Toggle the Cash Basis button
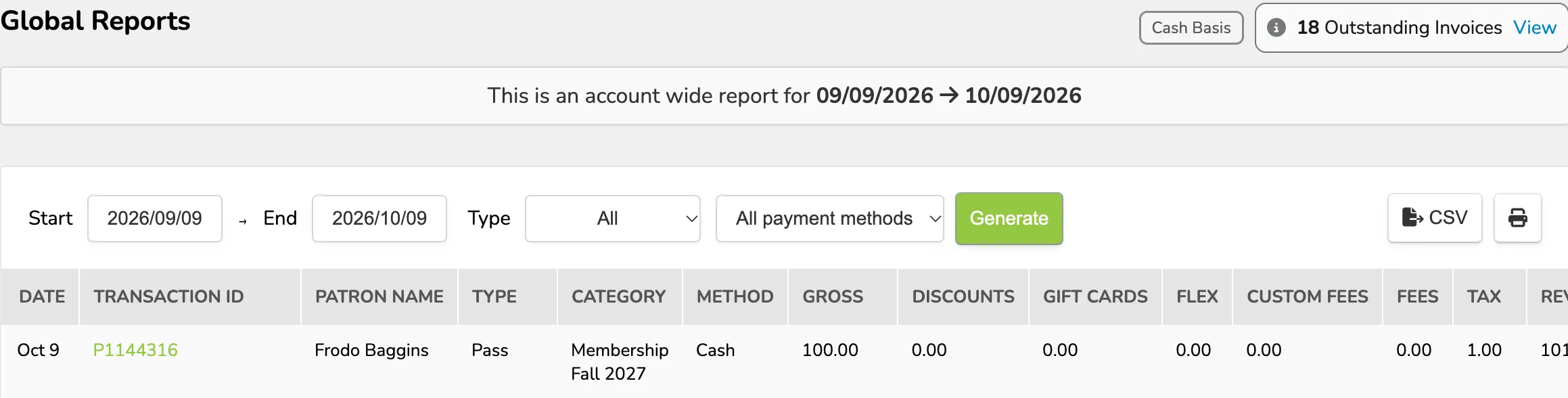This screenshot has height=398, width=1568. (1191, 28)
